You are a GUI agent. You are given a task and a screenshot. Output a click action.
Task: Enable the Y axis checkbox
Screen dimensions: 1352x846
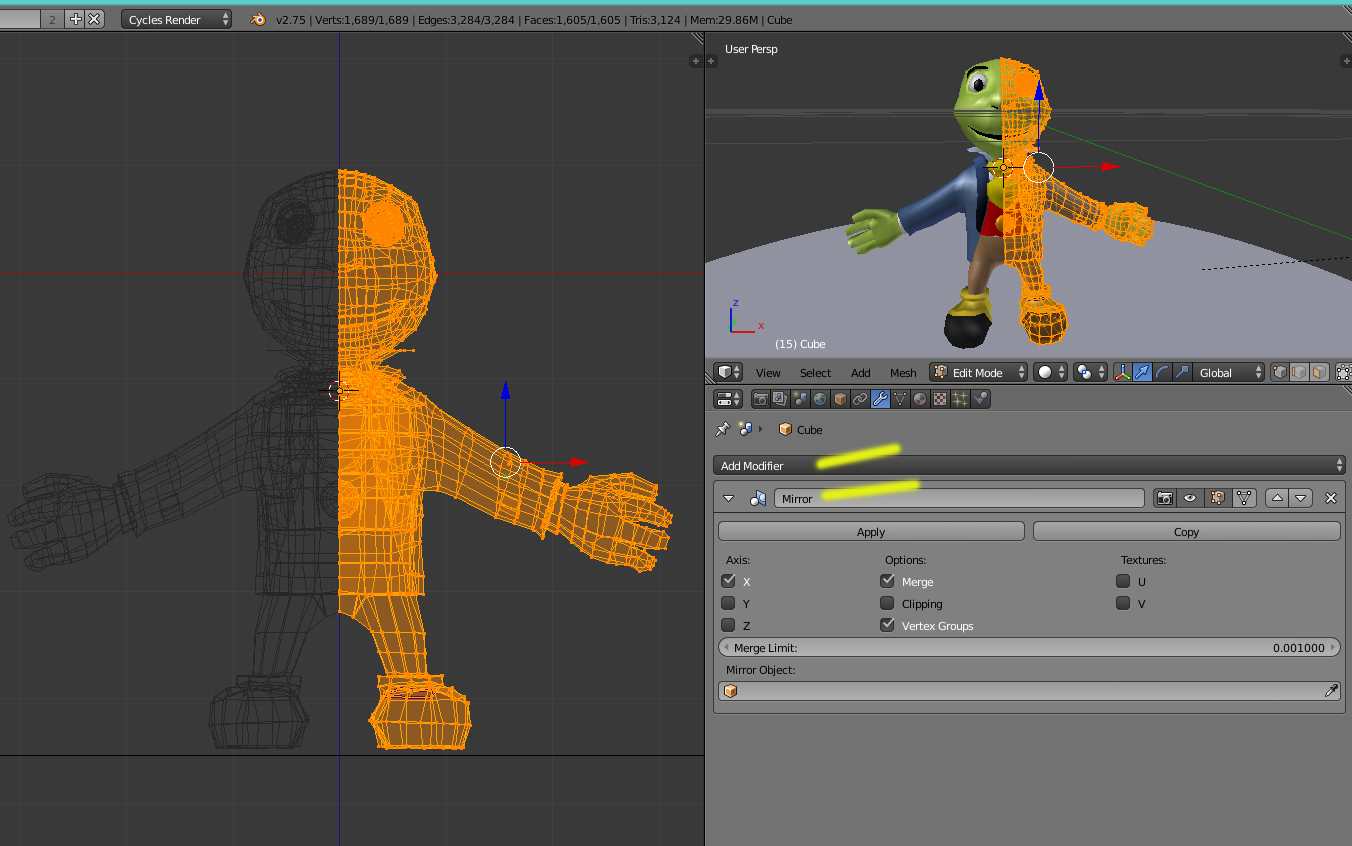[728, 603]
